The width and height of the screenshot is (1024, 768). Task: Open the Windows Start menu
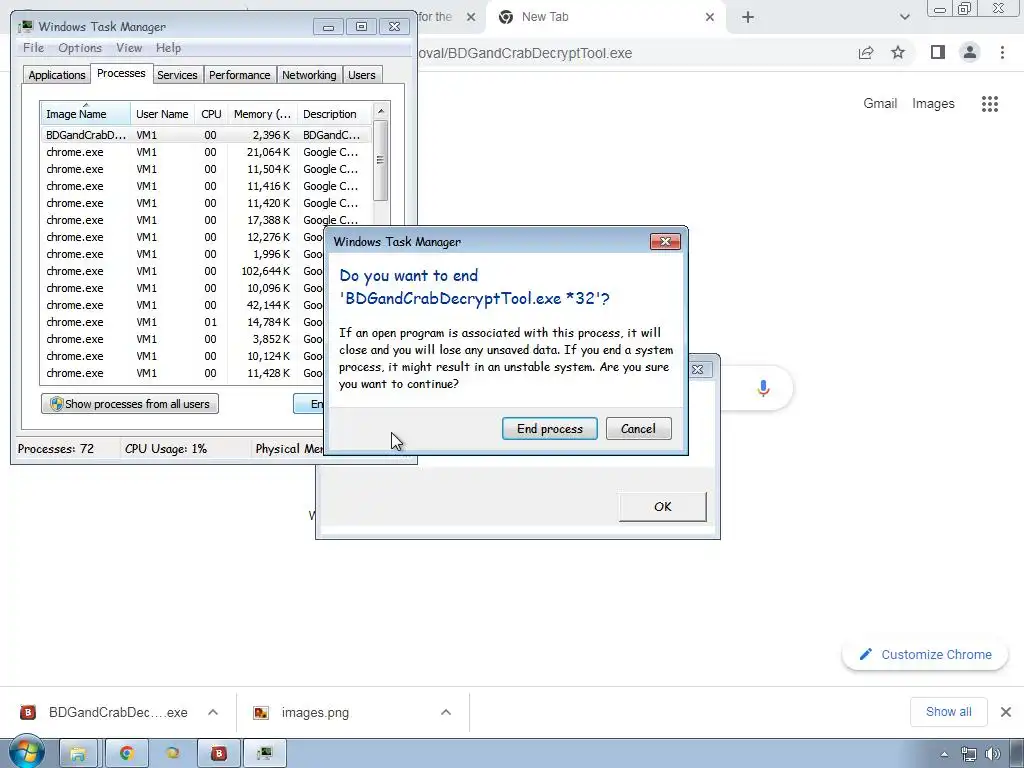(x=26, y=753)
